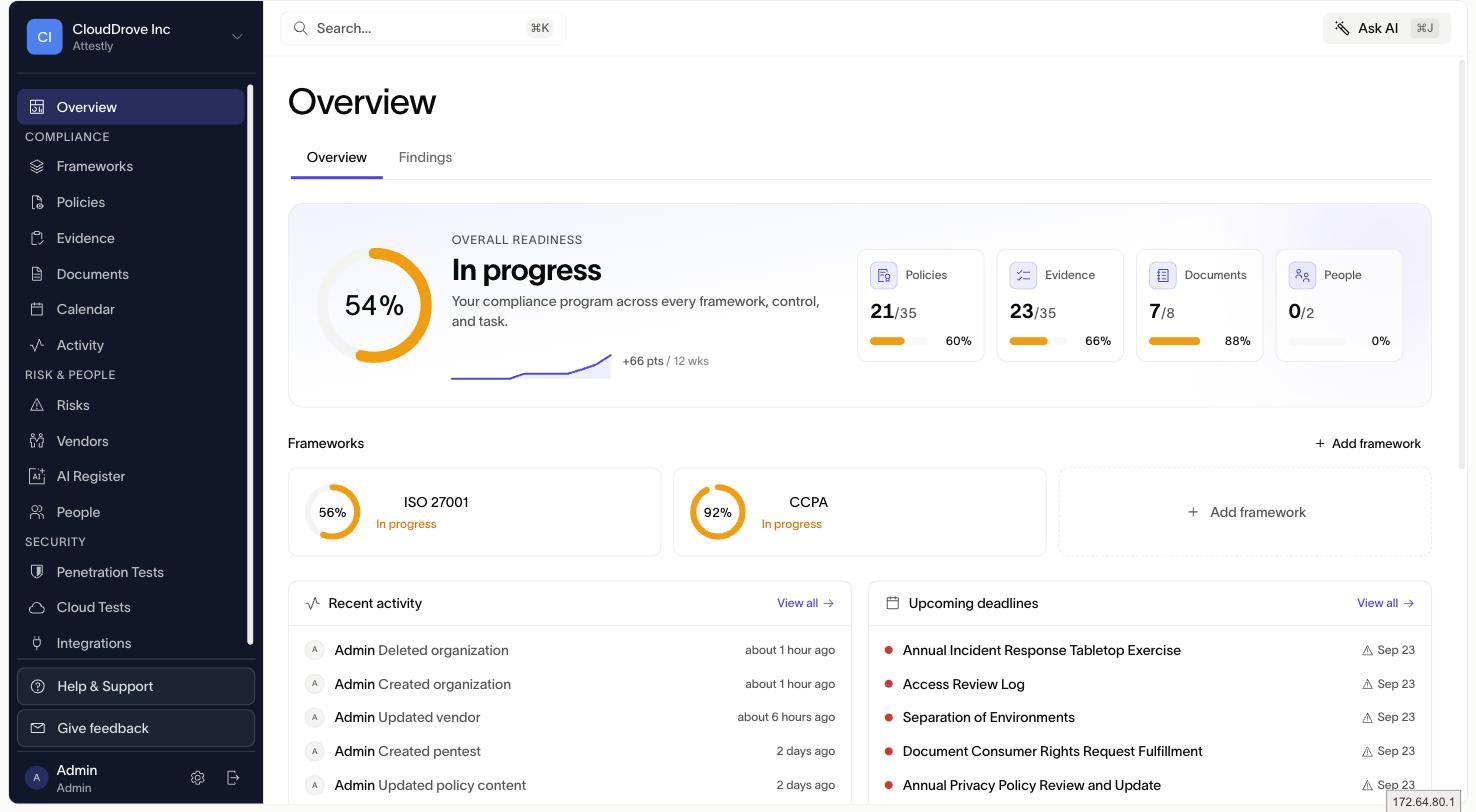
Task: Click the Policies document icon in sidebar
Action: 37,202
